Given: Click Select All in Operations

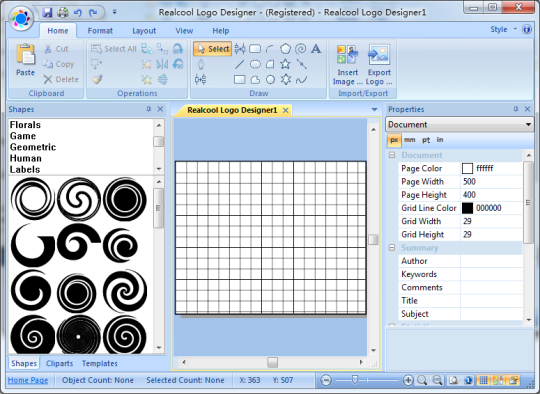Looking at the screenshot, I should tap(114, 49).
